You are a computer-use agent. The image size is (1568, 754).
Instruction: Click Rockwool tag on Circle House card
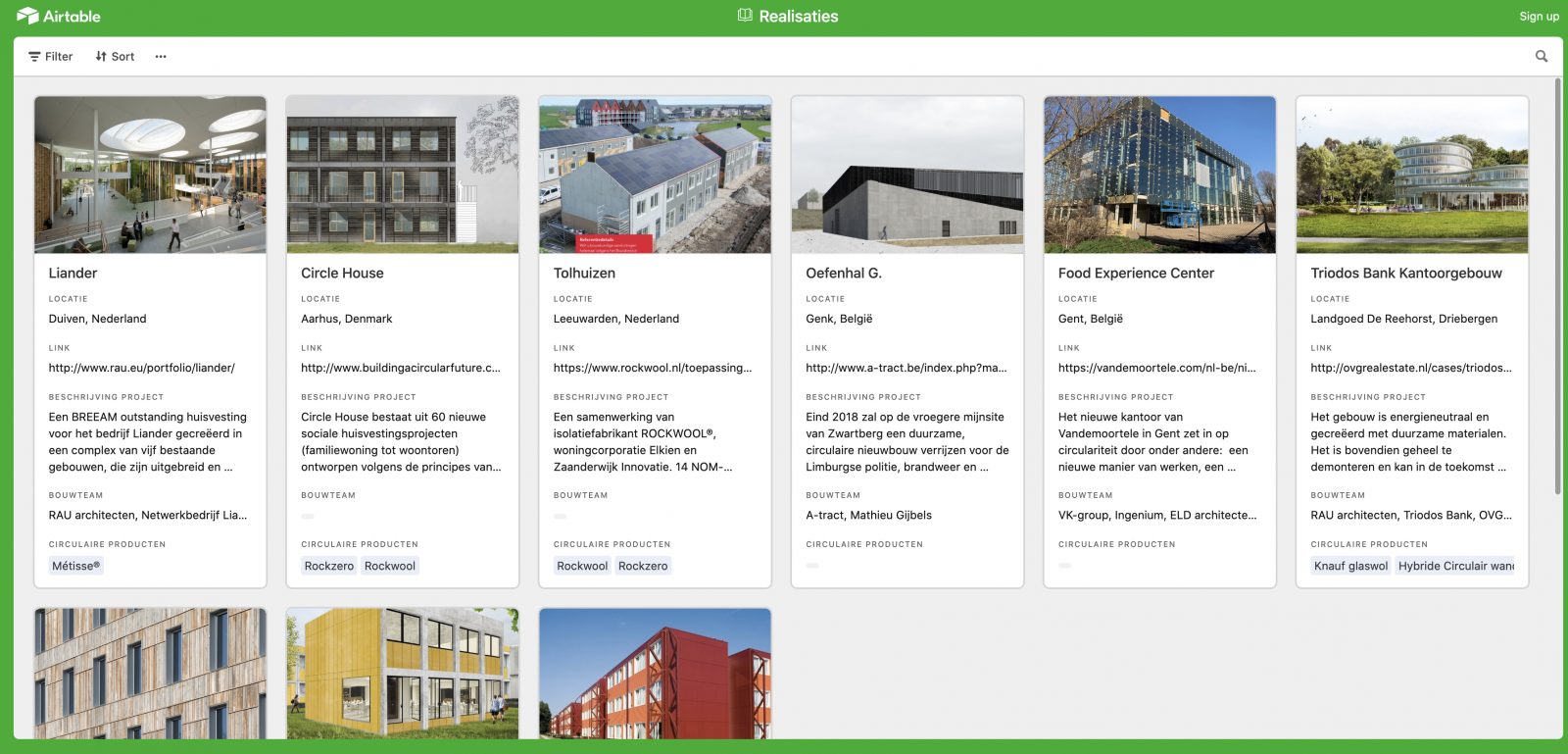point(390,566)
